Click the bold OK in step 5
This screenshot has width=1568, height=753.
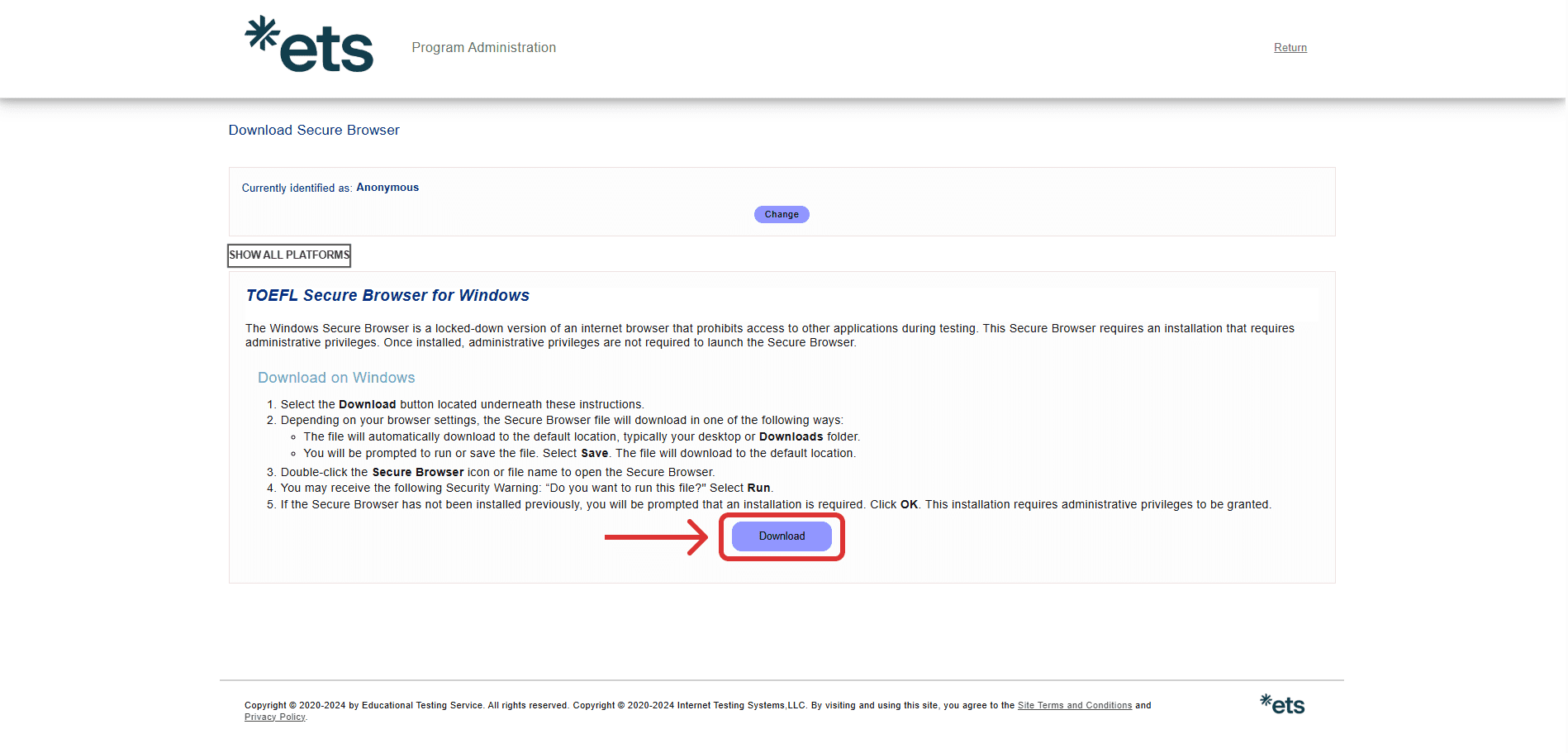click(909, 505)
